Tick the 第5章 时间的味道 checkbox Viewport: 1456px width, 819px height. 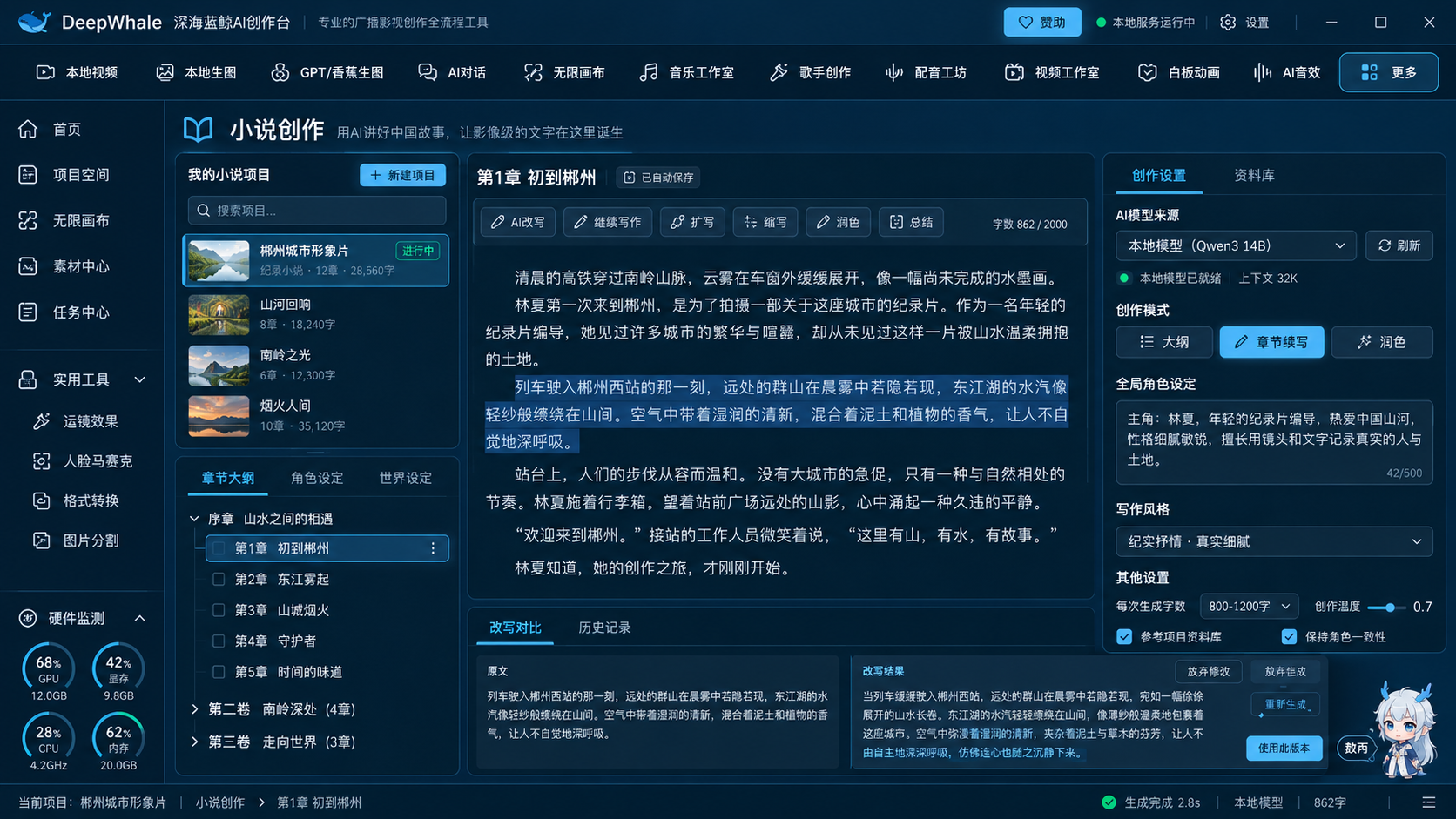219,672
